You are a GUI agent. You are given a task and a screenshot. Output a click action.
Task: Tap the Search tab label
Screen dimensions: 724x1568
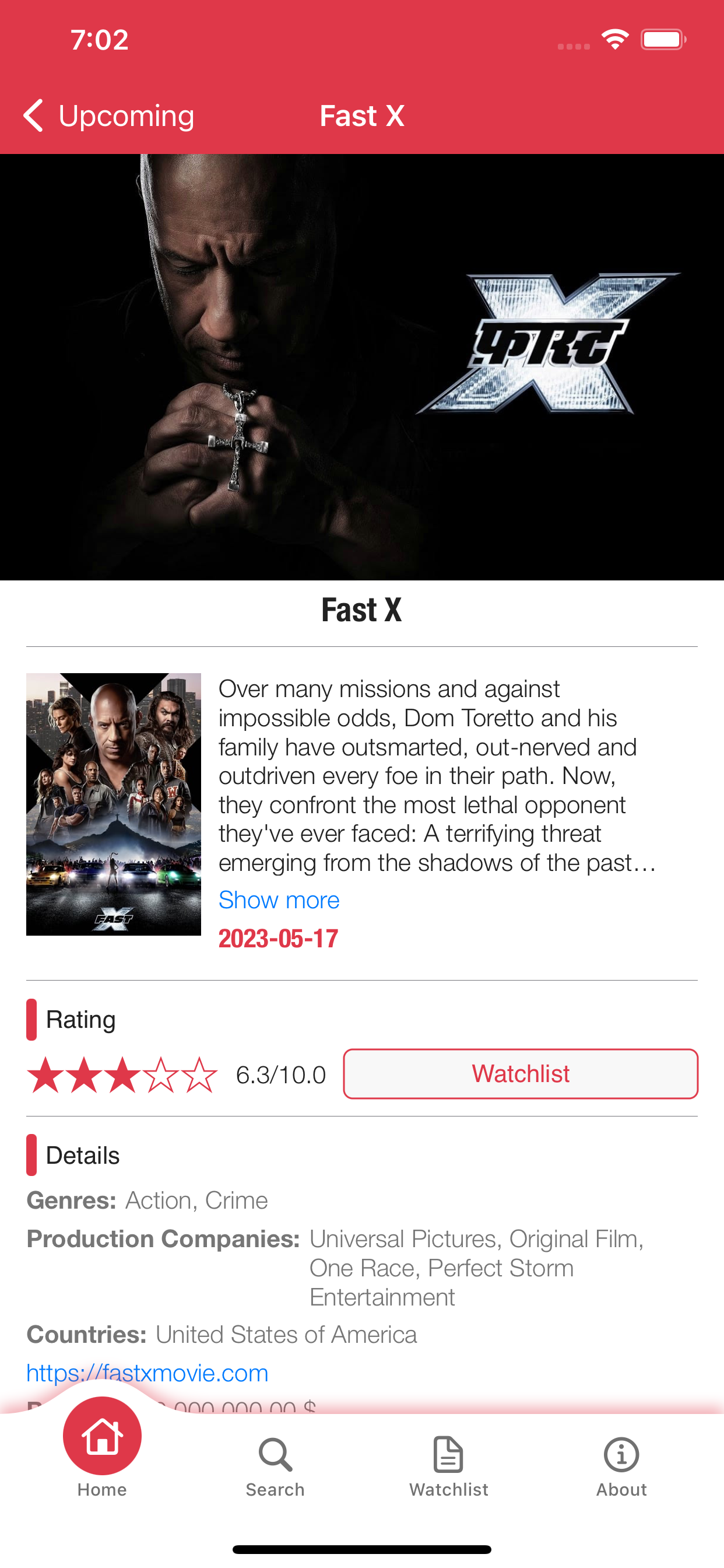(275, 1489)
